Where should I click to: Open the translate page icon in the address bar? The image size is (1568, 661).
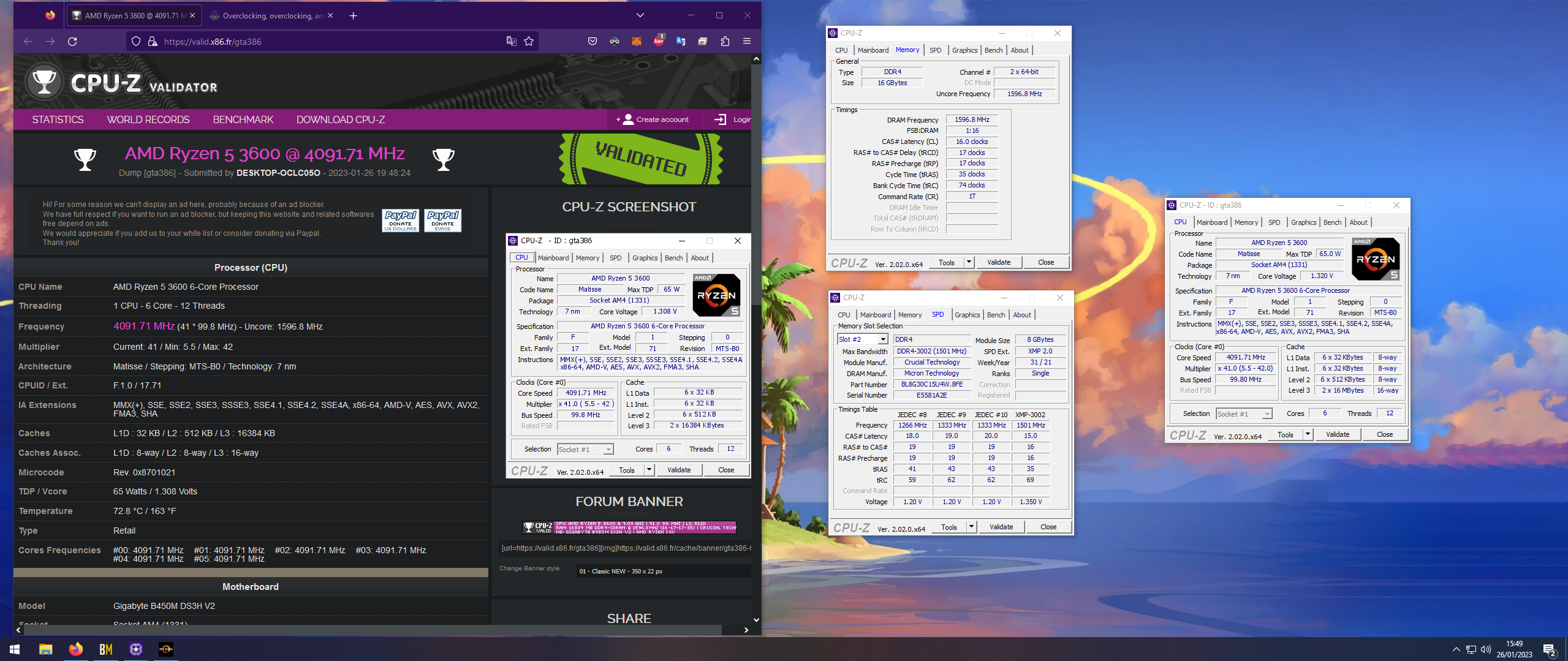coord(511,42)
